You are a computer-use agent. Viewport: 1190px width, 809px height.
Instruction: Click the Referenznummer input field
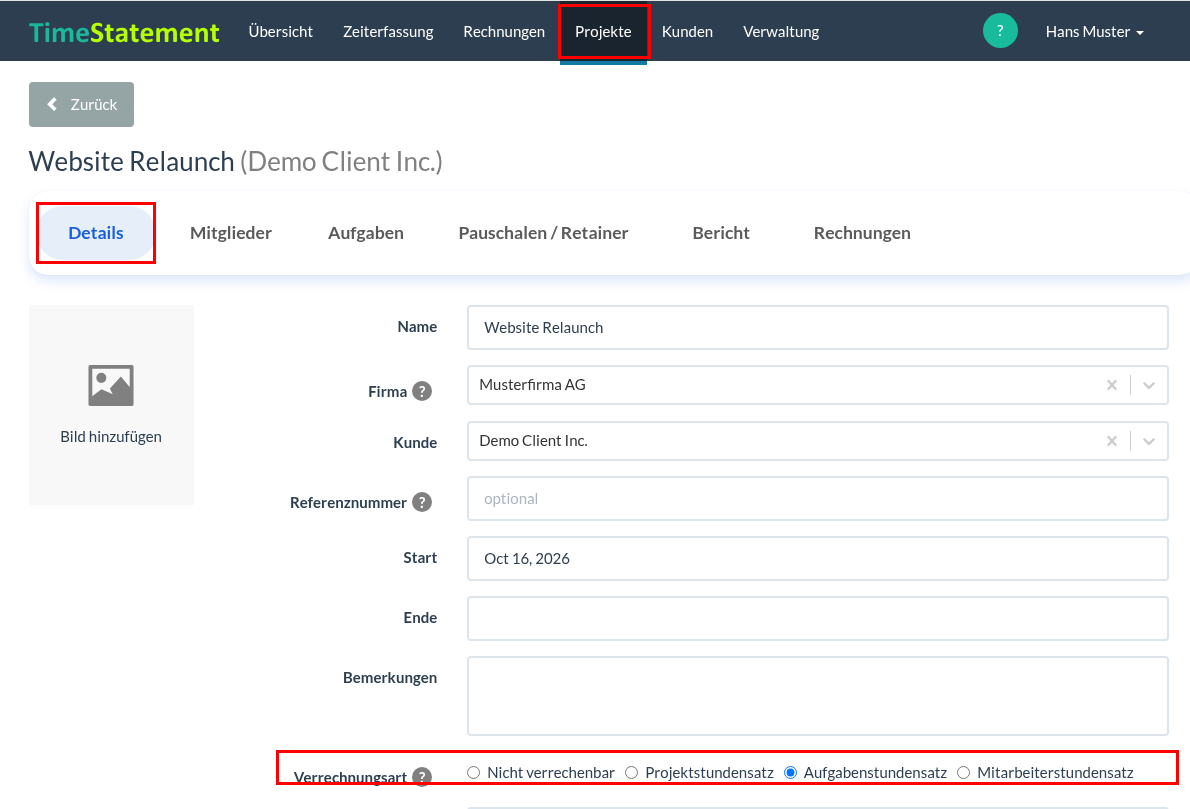pyautogui.click(x=817, y=499)
